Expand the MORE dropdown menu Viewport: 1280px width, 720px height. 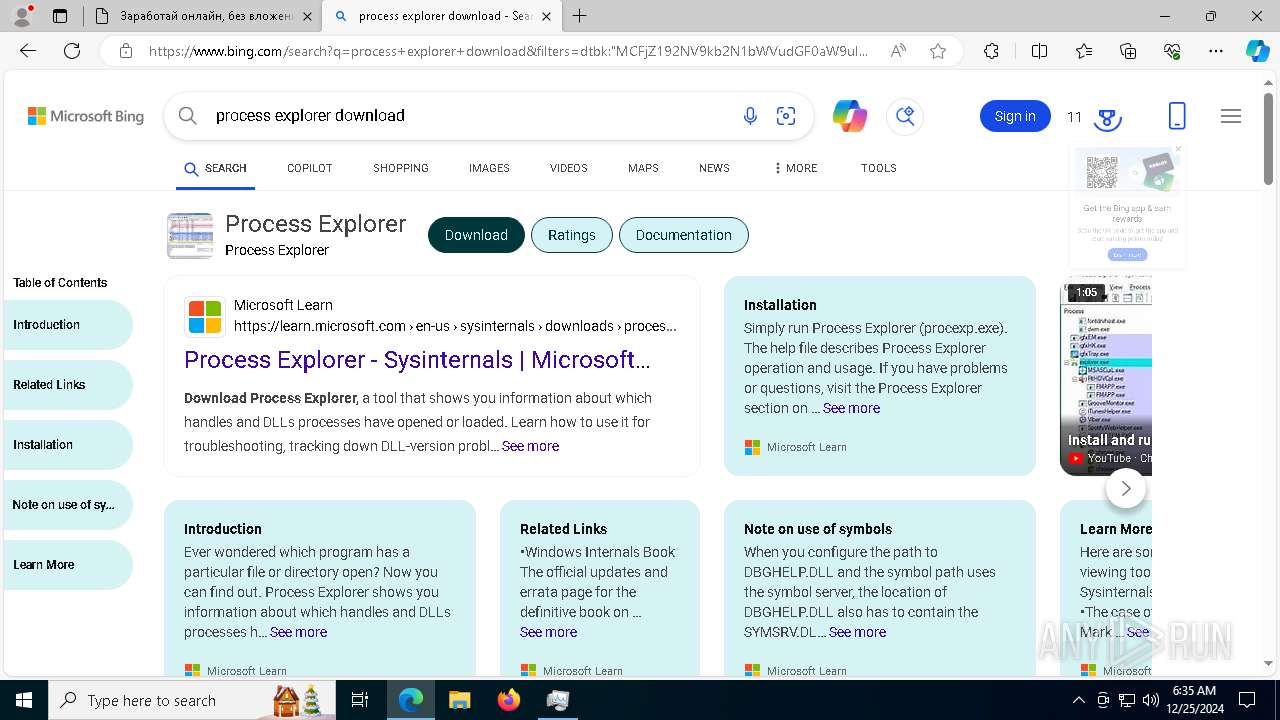[795, 168]
